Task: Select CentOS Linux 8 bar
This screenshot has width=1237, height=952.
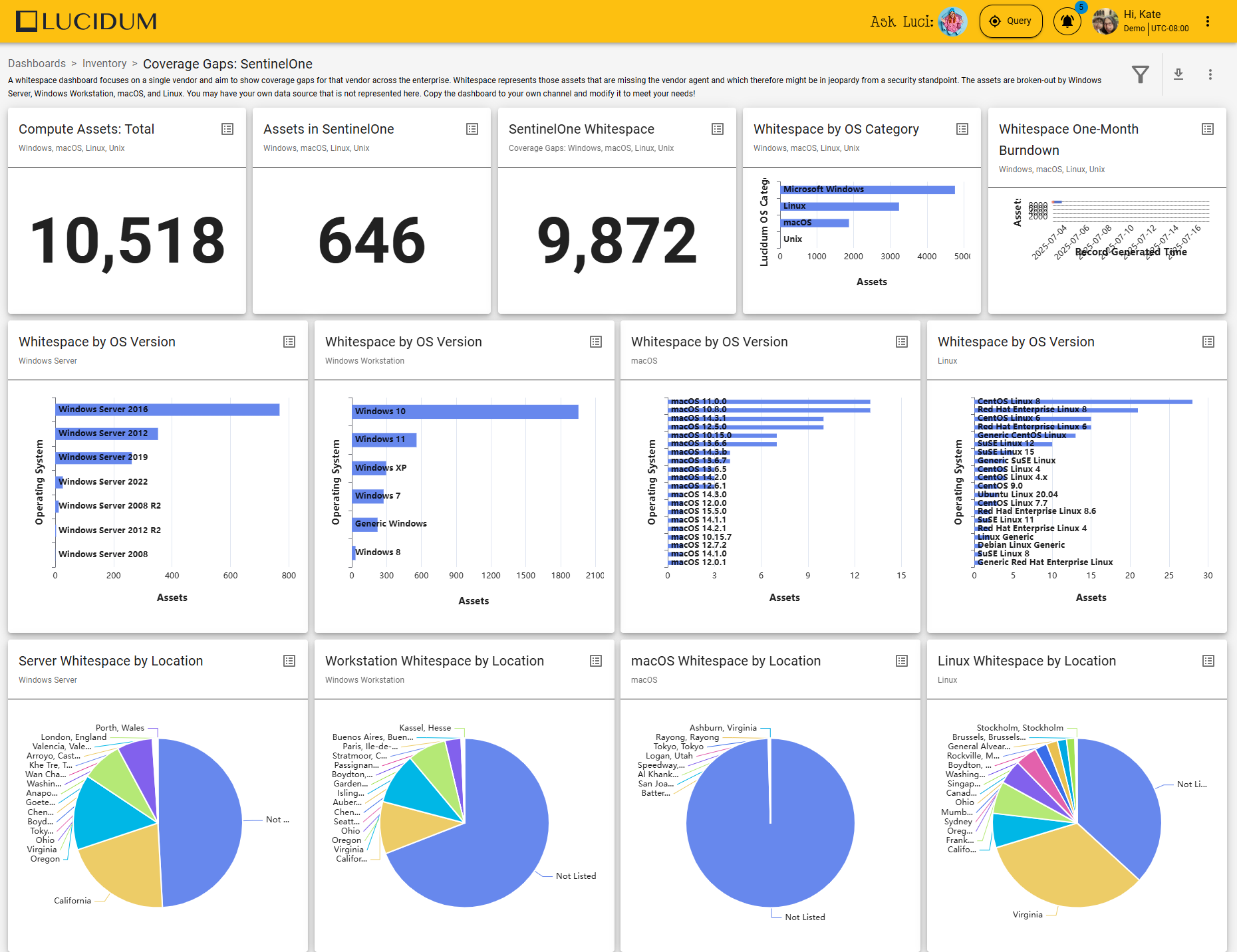Action: tap(1083, 402)
